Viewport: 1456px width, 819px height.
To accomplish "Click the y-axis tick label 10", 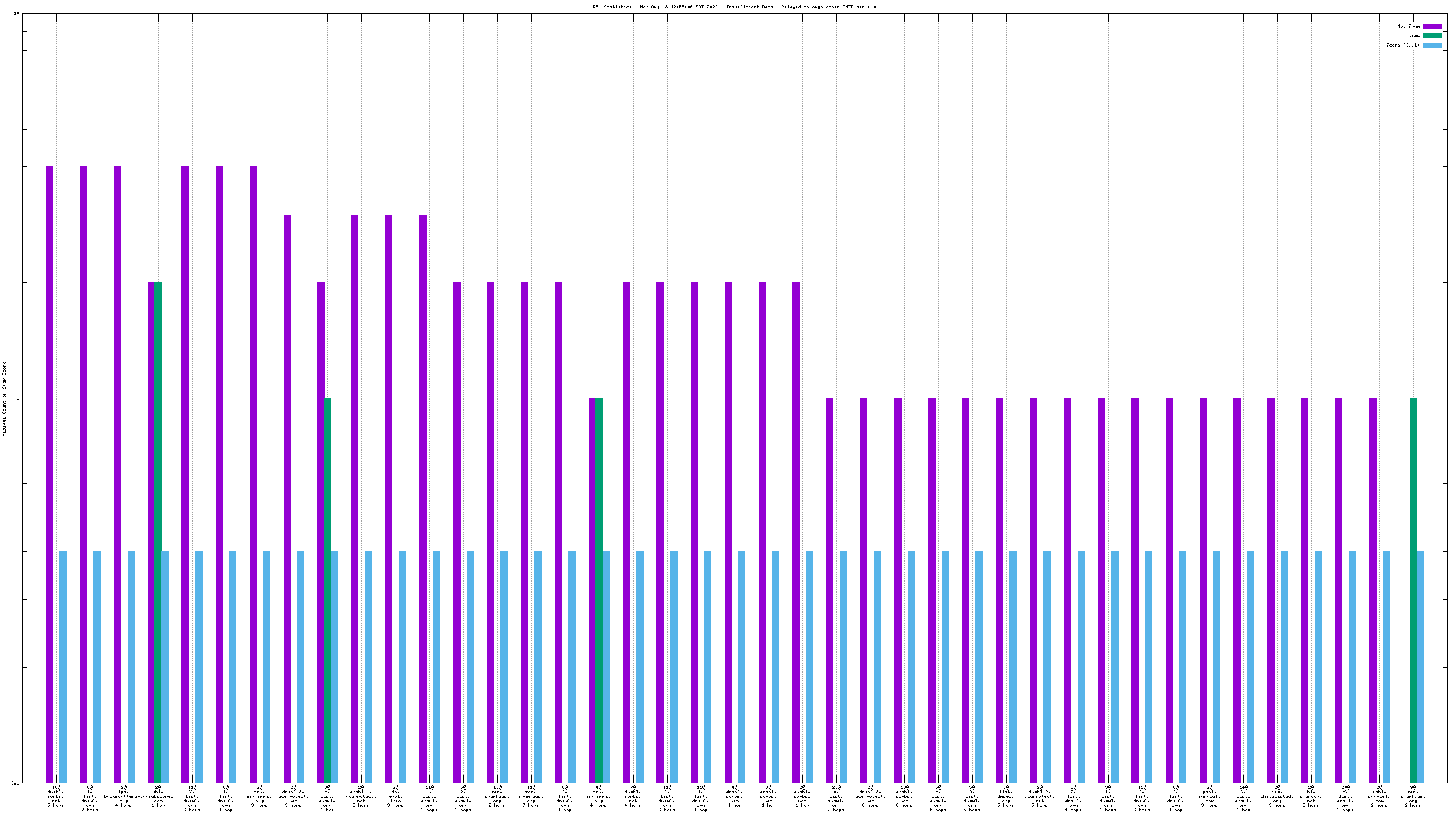I will [17, 13].
